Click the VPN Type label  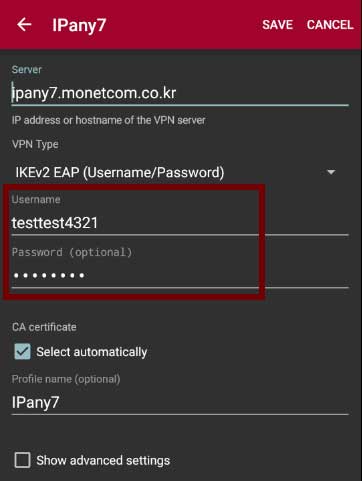pos(35,144)
